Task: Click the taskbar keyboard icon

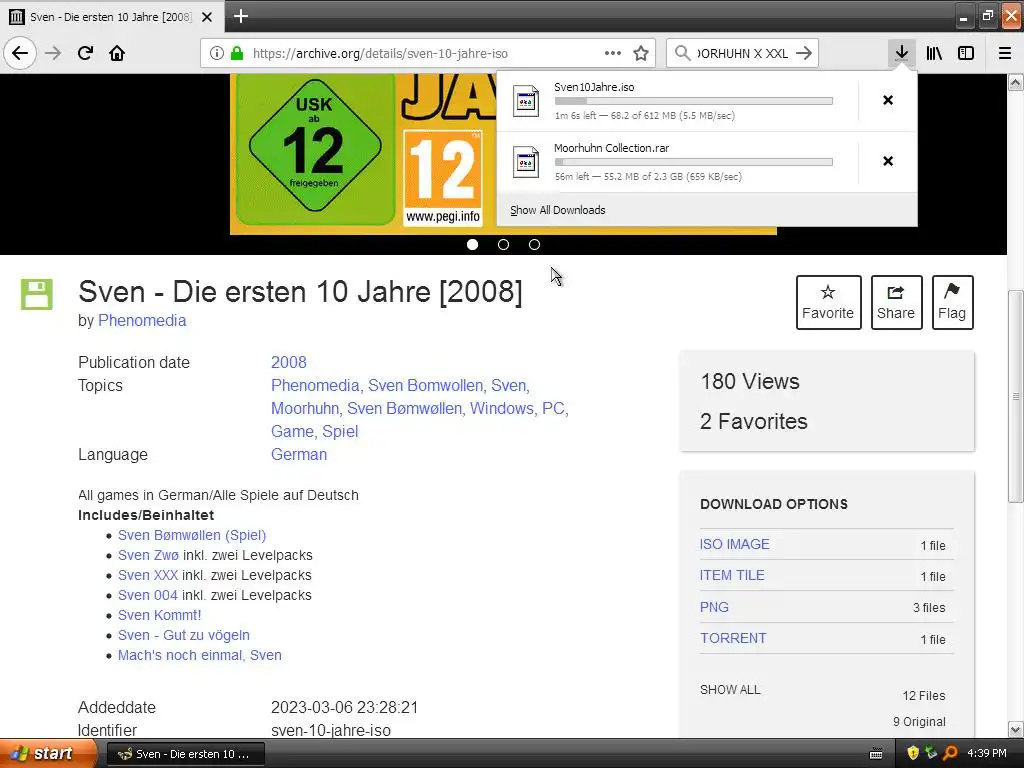Action: pyautogui.click(x=876, y=754)
